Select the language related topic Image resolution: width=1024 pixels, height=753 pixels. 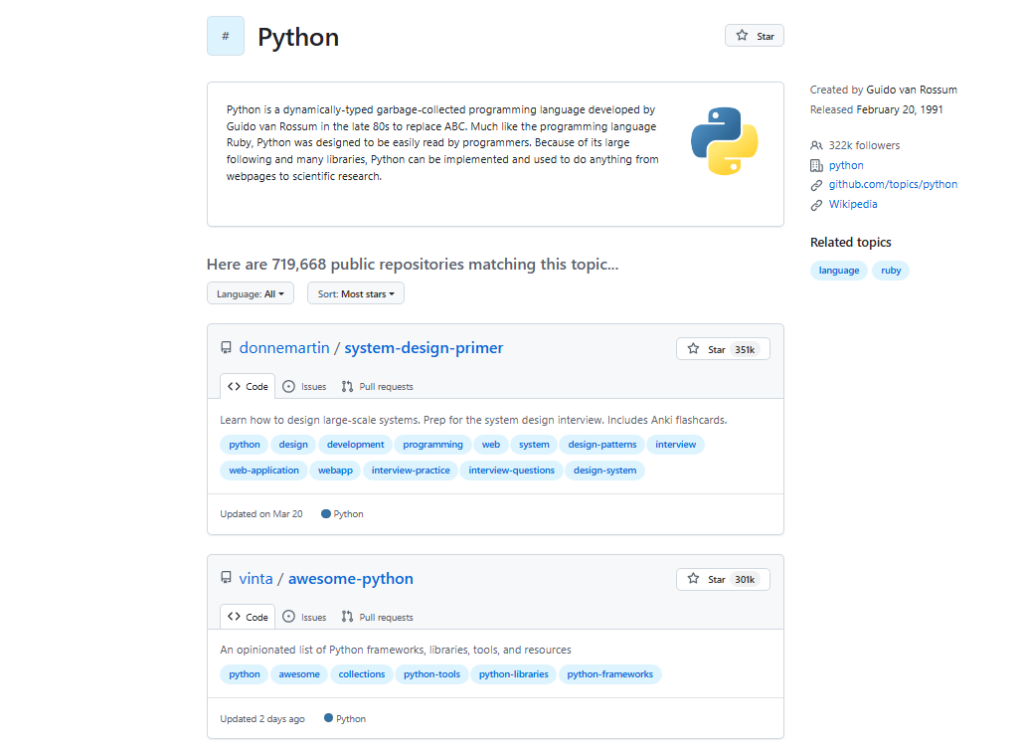[x=839, y=270]
